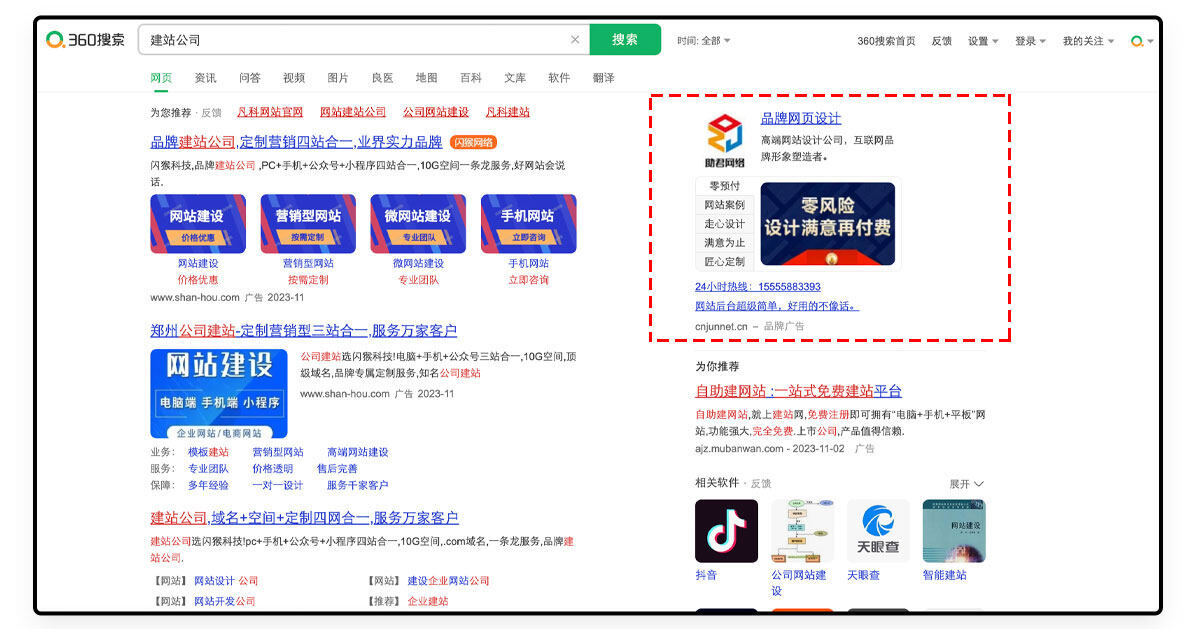Expand the 我的关注 dropdown
Viewport: 1200px width, 629px height.
[1088, 41]
